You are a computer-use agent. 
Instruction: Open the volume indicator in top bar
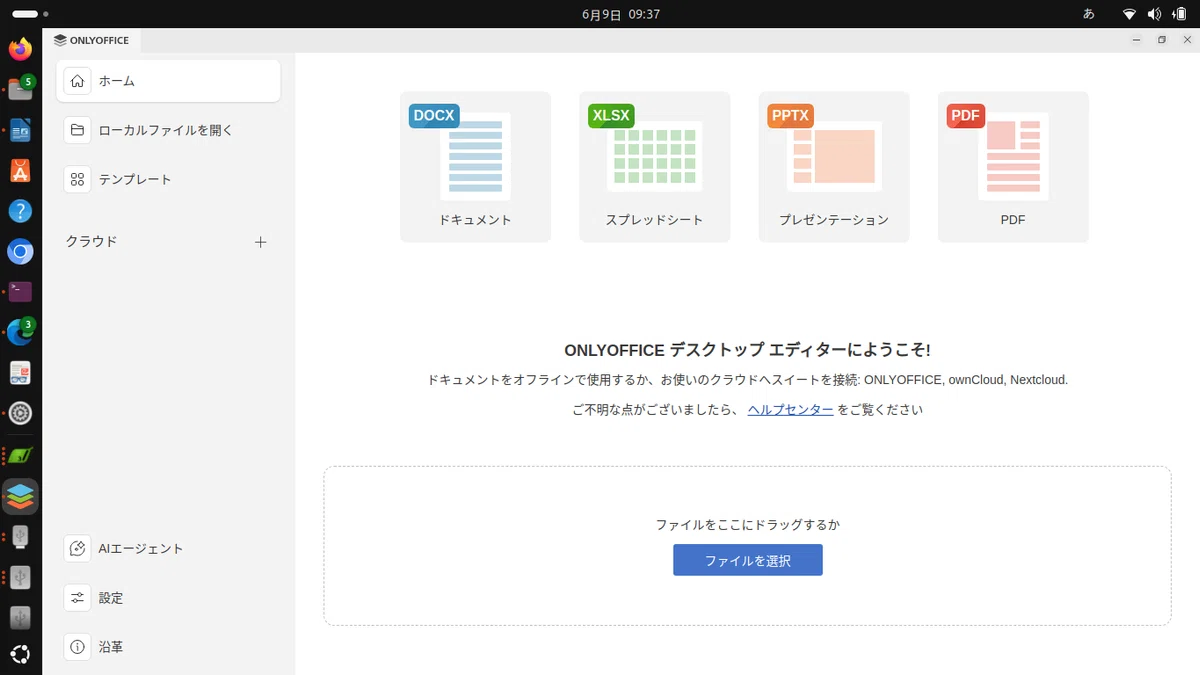pos(1155,14)
